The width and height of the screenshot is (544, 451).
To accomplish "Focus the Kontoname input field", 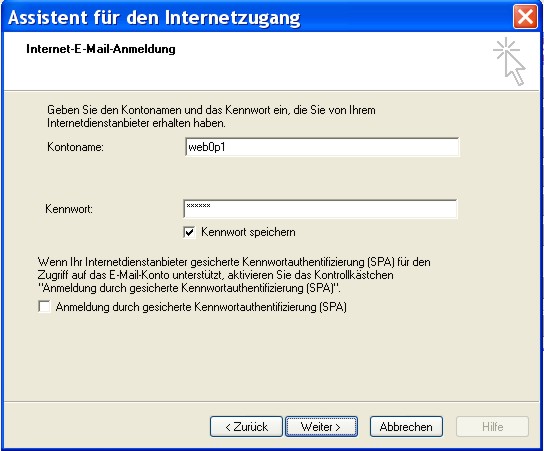I will click(322, 147).
